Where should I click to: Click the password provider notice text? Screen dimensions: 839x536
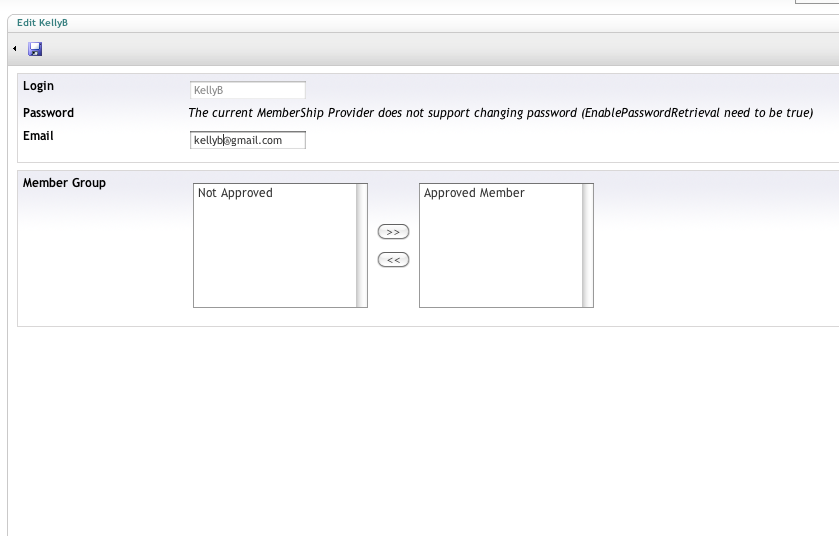(x=500, y=113)
